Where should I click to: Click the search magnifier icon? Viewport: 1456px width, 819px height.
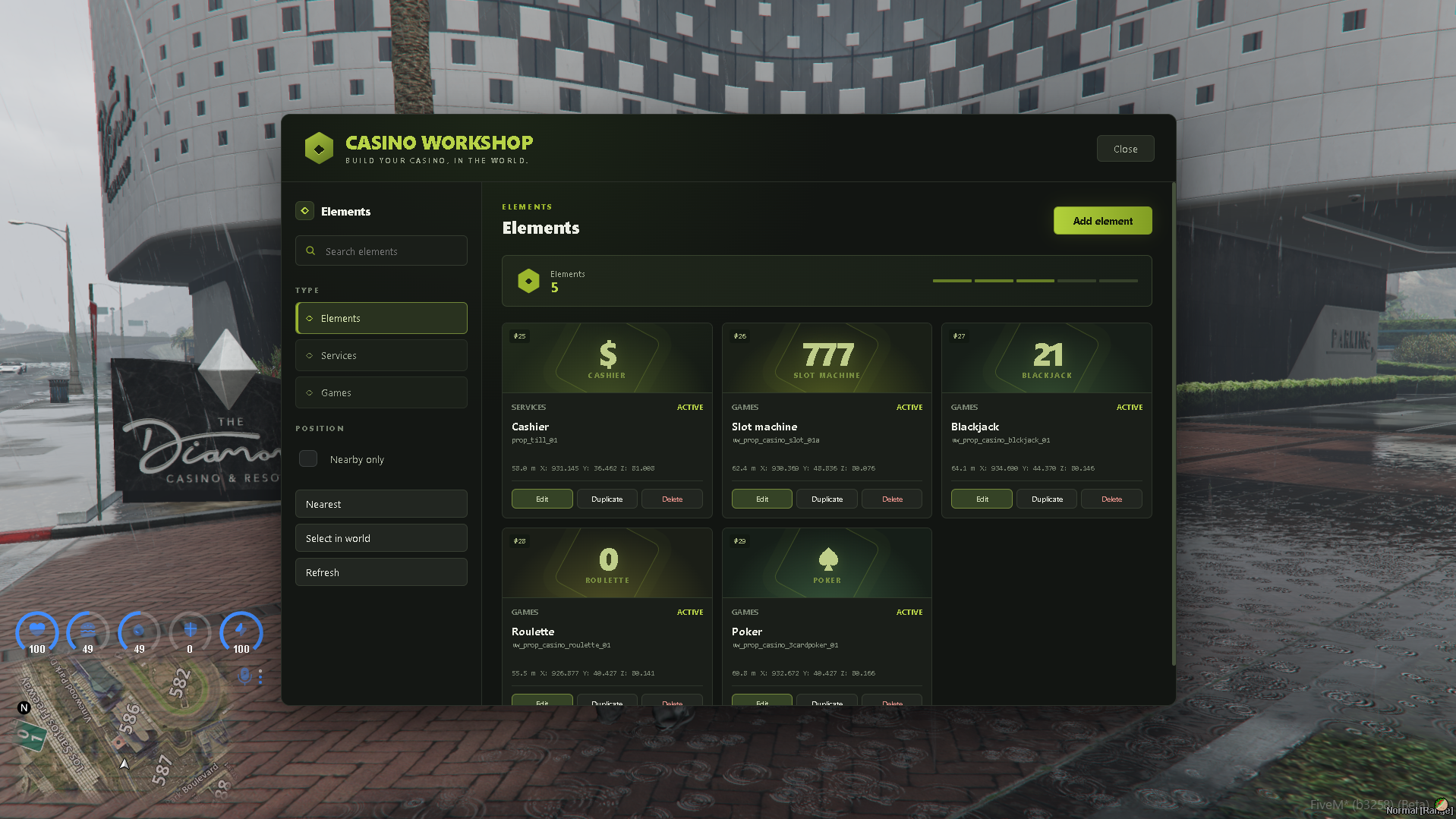click(310, 250)
